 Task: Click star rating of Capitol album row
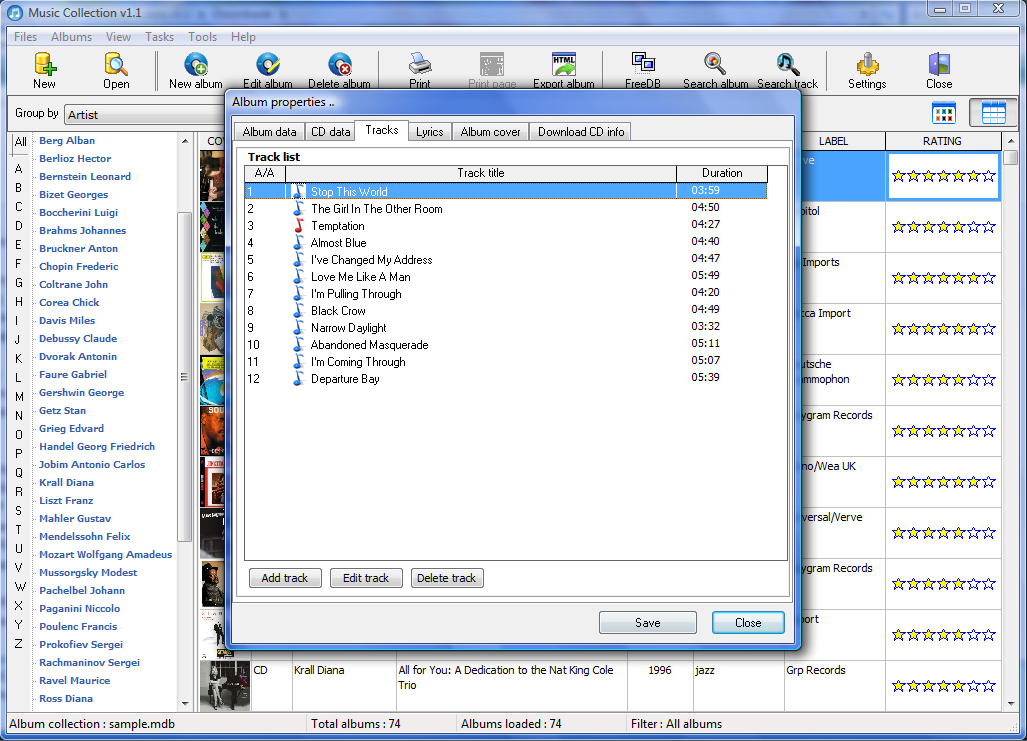[x=943, y=227]
